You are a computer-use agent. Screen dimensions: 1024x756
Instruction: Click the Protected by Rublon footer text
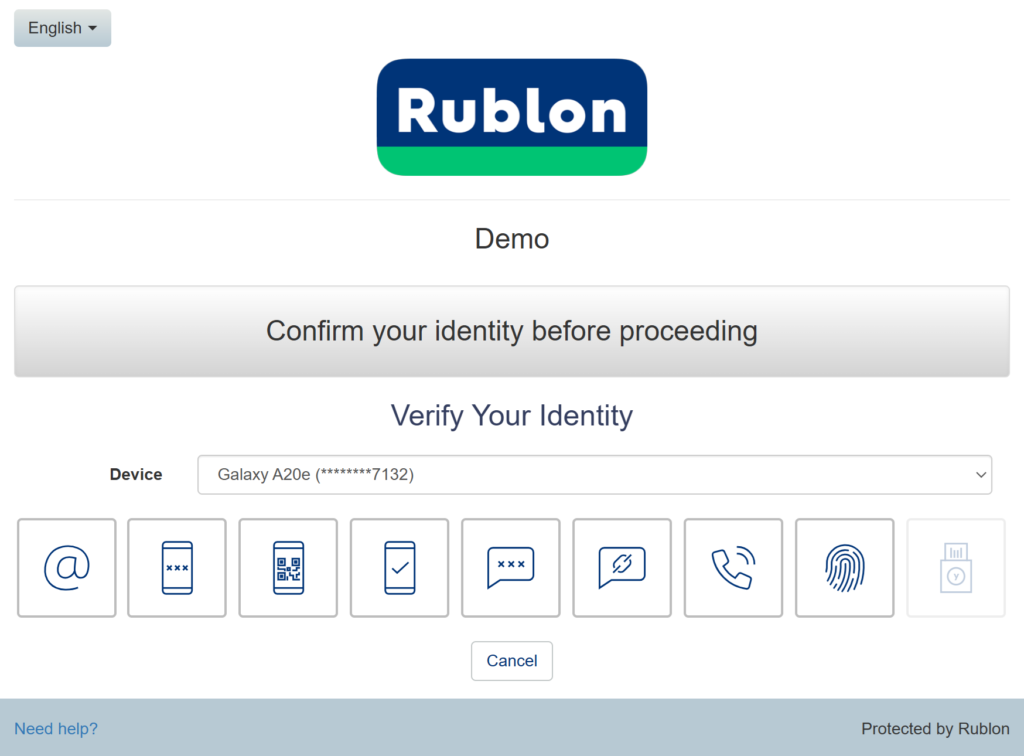click(x=935, y=729)
